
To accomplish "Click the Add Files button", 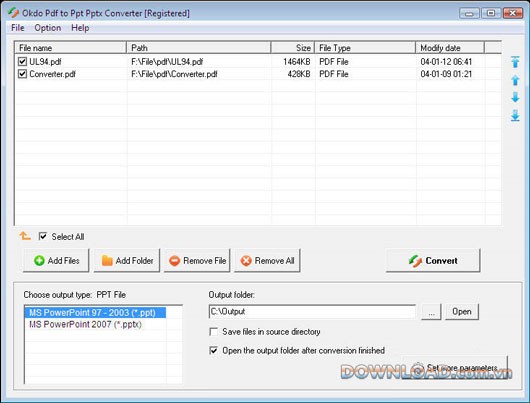I will point(56,261).
